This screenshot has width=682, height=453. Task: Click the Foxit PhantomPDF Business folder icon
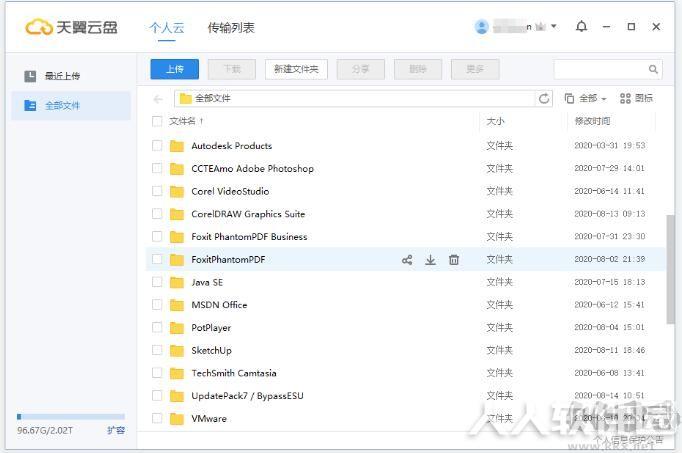[x=177, y=237]
